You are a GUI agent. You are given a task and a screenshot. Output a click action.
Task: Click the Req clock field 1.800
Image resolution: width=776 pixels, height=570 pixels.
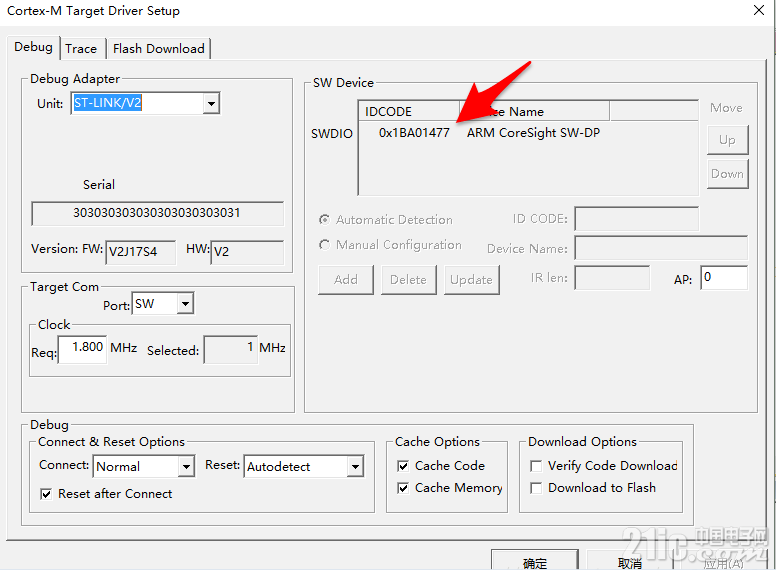[x=83, y=349]
